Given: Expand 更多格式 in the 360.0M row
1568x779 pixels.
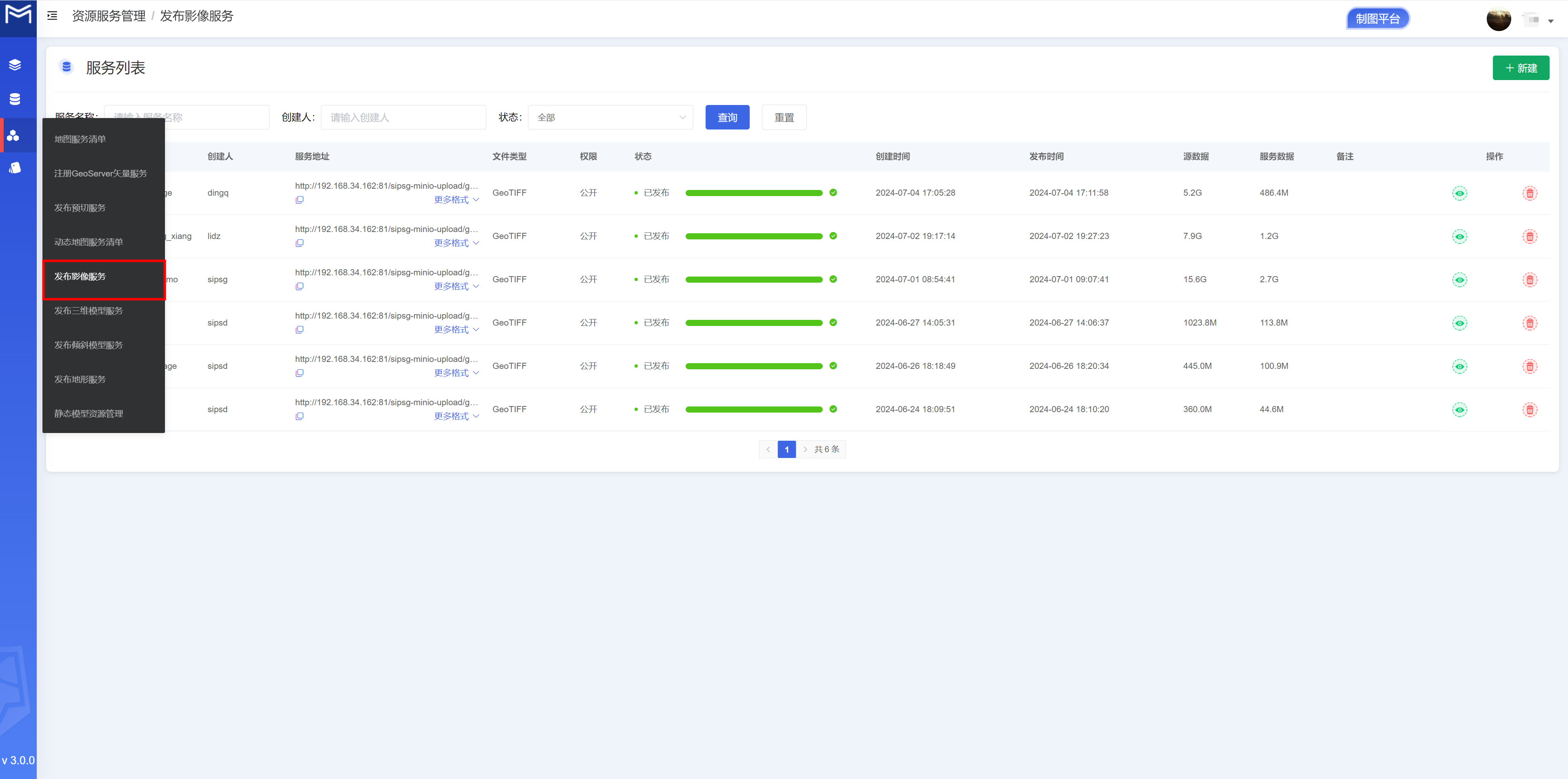Looking at the screenshot, I should (x=457, y=416).
